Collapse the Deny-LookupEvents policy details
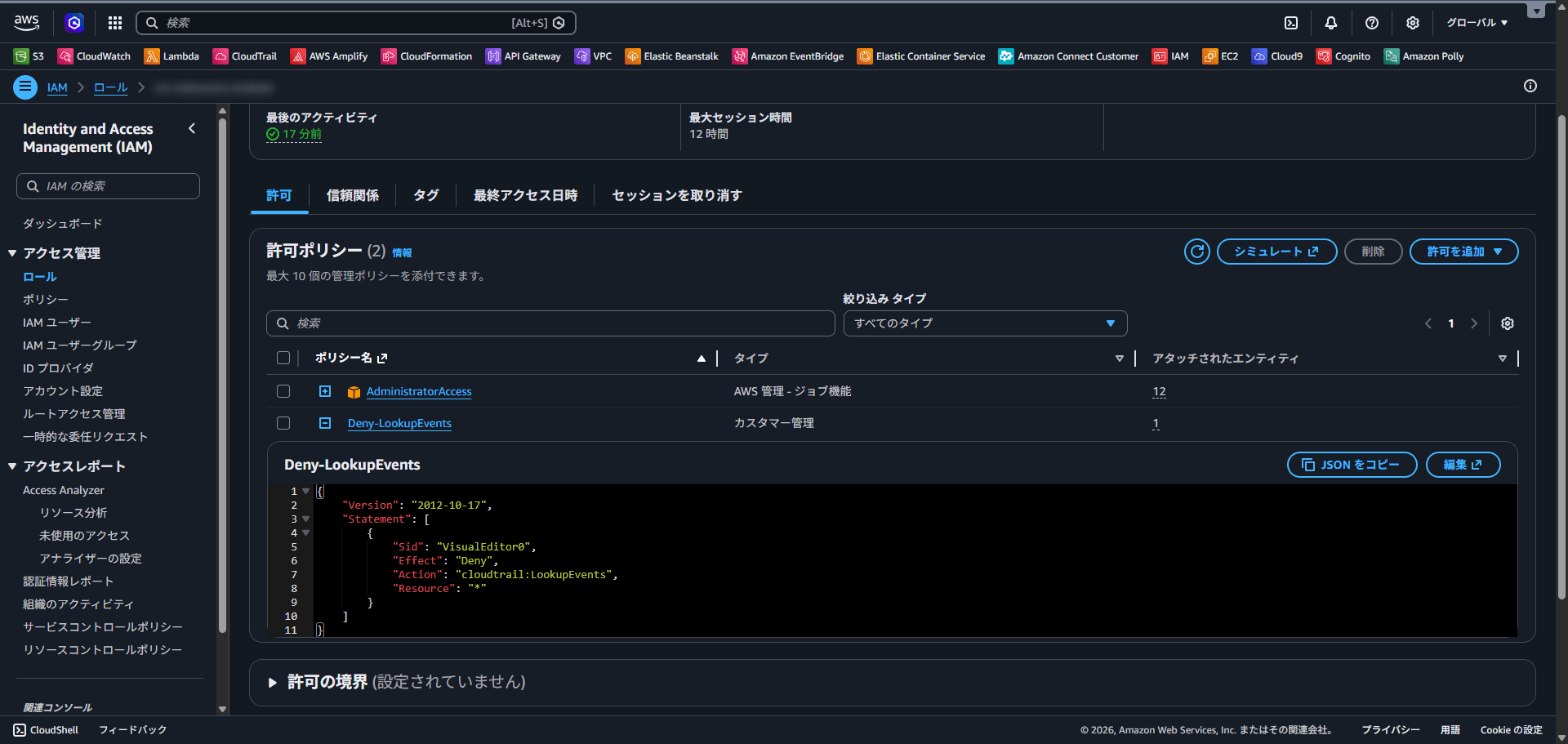Screen dimensions: 1568x744 325,423
